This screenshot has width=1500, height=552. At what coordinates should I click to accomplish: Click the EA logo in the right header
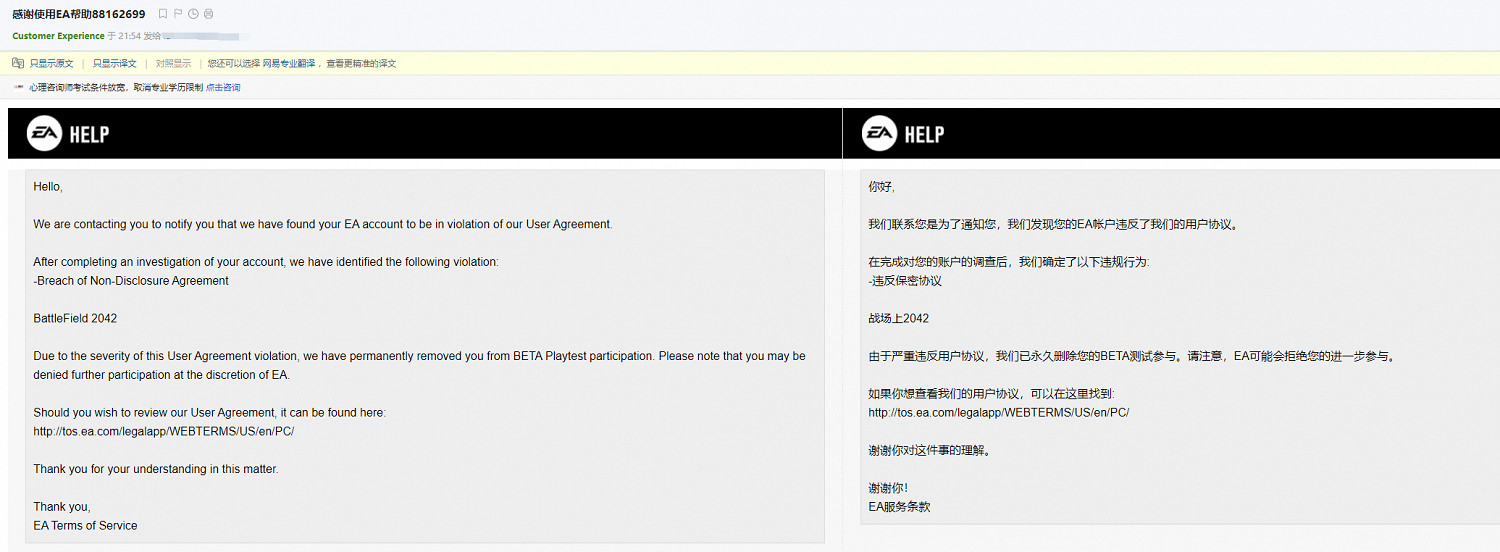880,133
